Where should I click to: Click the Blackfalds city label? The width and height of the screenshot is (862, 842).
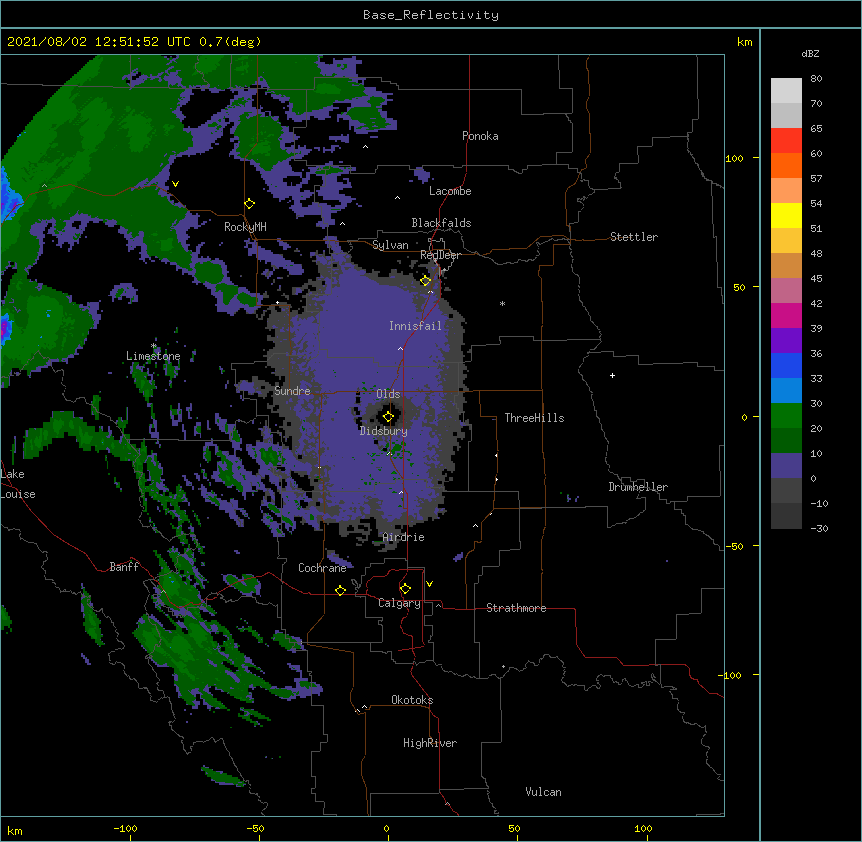tap(441, 223)
